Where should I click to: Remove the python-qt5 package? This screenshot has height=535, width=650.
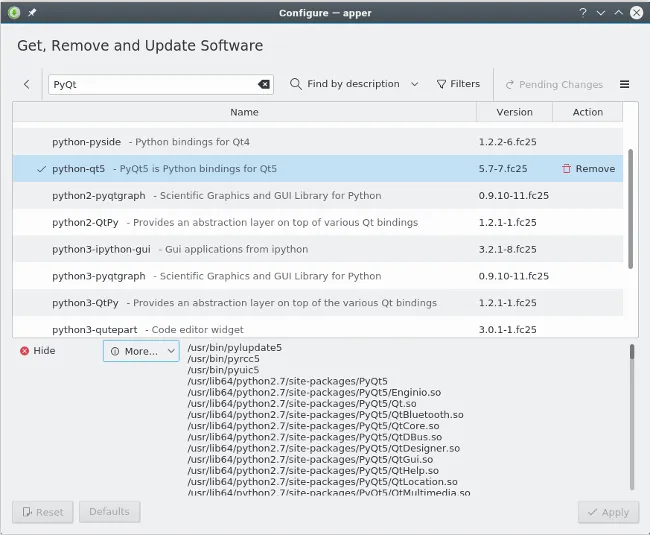pos(588,169)
